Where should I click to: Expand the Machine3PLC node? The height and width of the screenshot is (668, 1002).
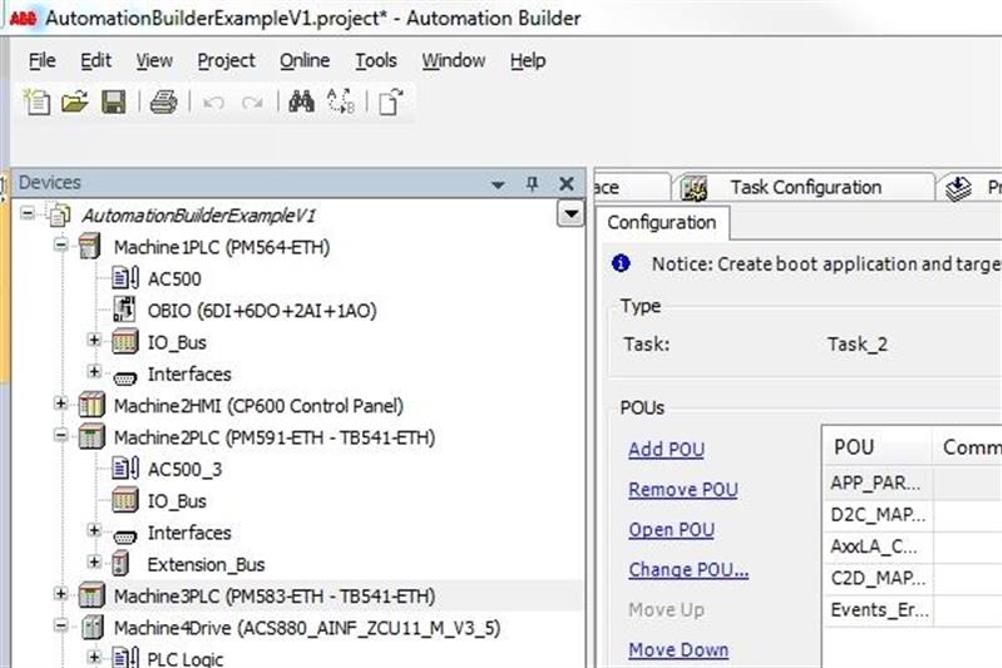[61, 594]
